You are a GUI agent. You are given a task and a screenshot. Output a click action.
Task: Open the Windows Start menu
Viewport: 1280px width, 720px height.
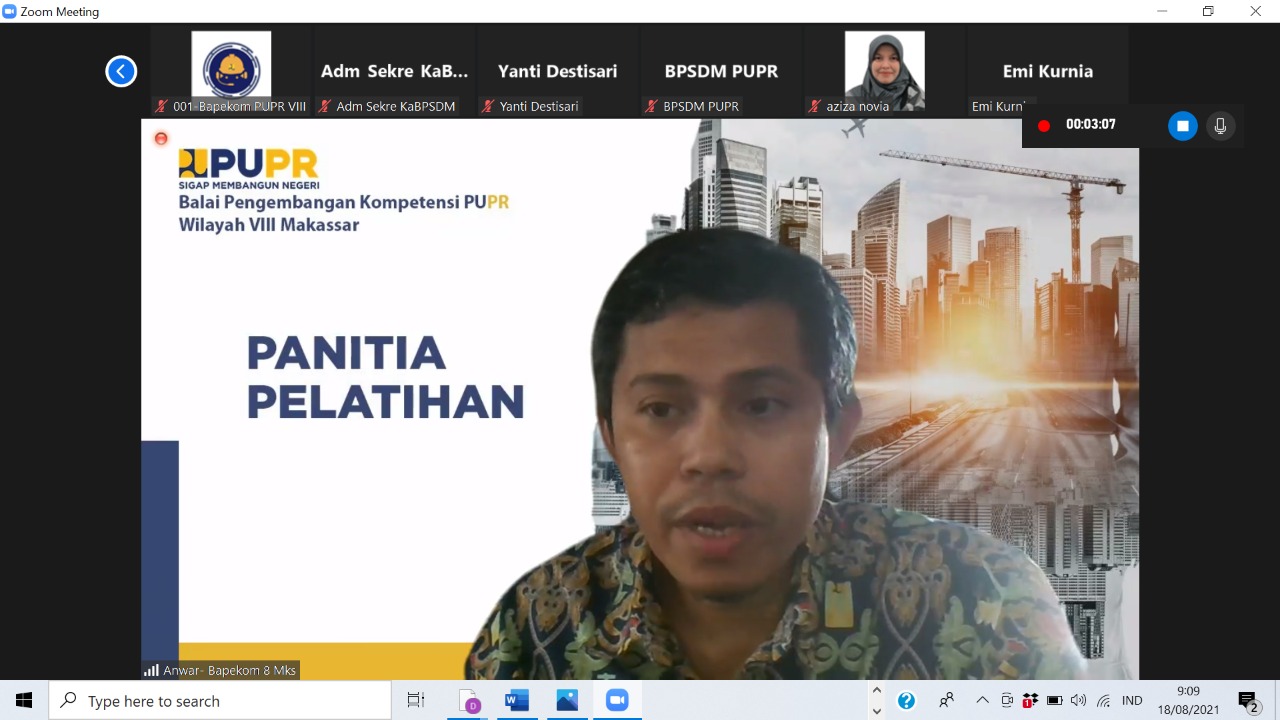click(x=24, y=701)
